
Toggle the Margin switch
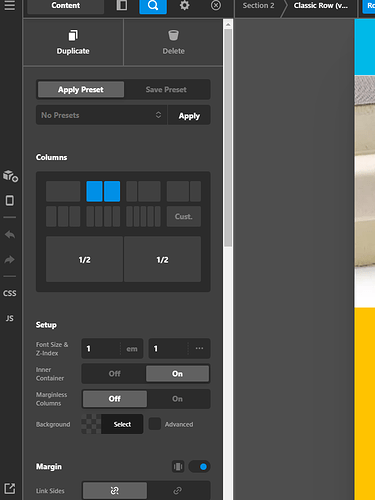[199, 467]
